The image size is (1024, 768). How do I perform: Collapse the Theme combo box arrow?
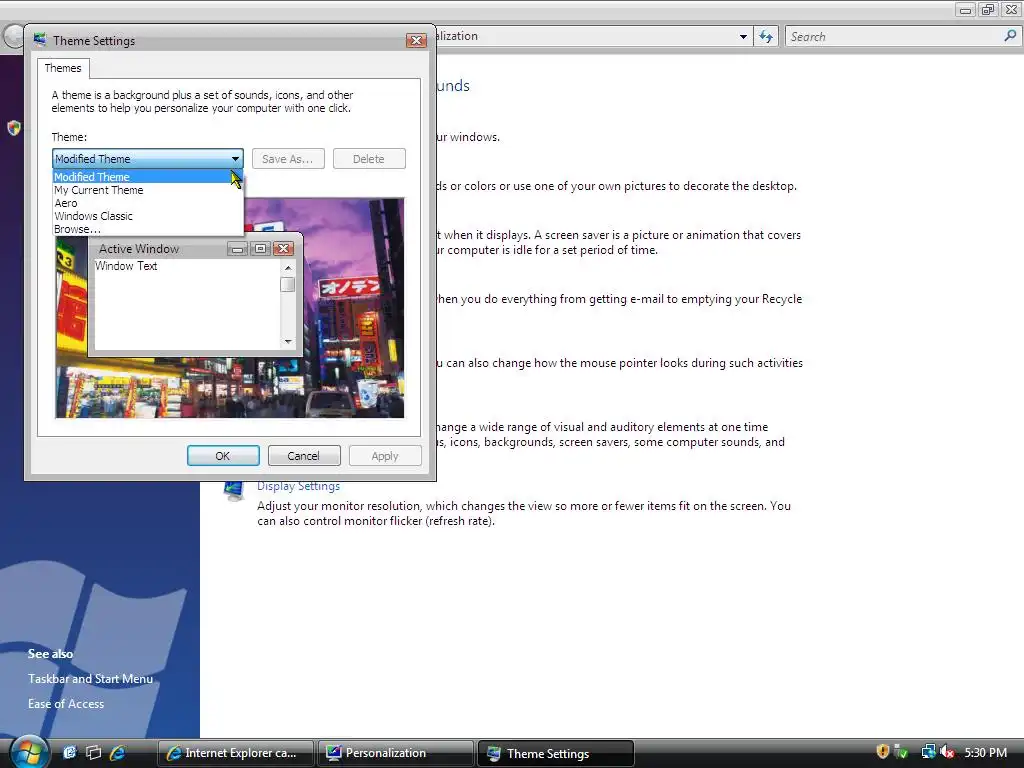(235, 159)
